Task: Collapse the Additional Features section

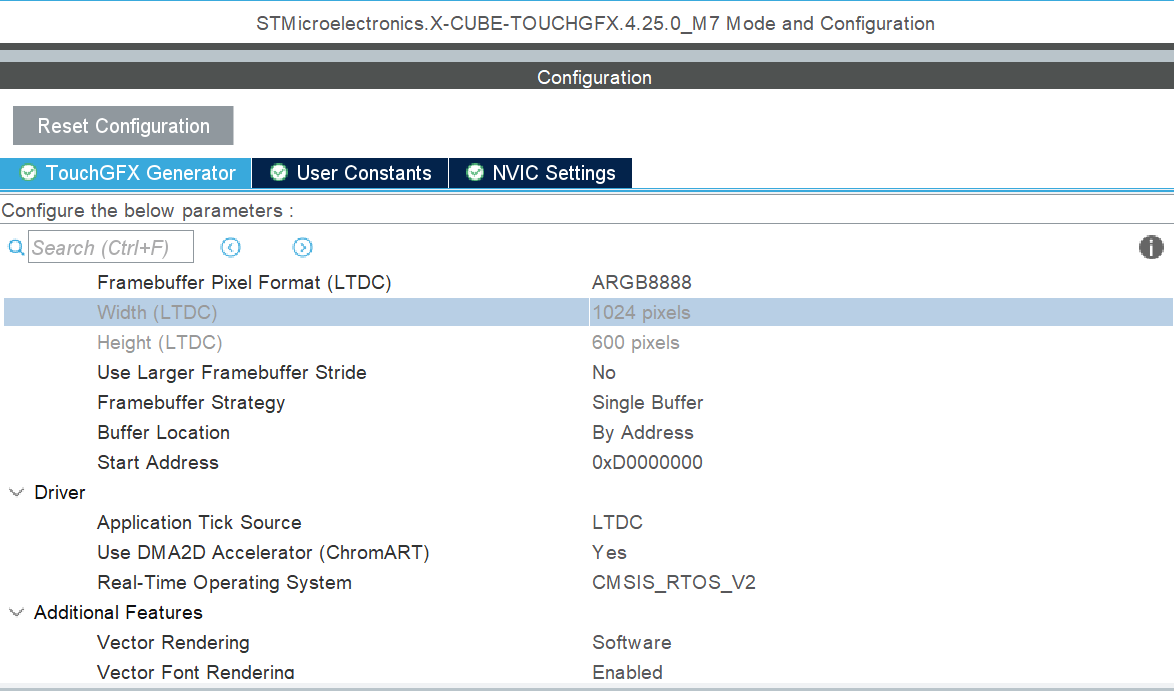Action: 14,612
